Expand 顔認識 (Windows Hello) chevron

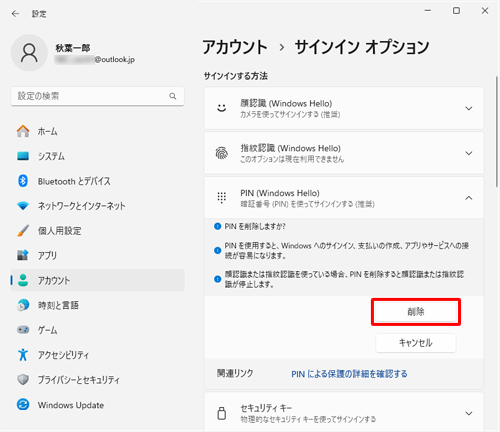pos(469,108)
